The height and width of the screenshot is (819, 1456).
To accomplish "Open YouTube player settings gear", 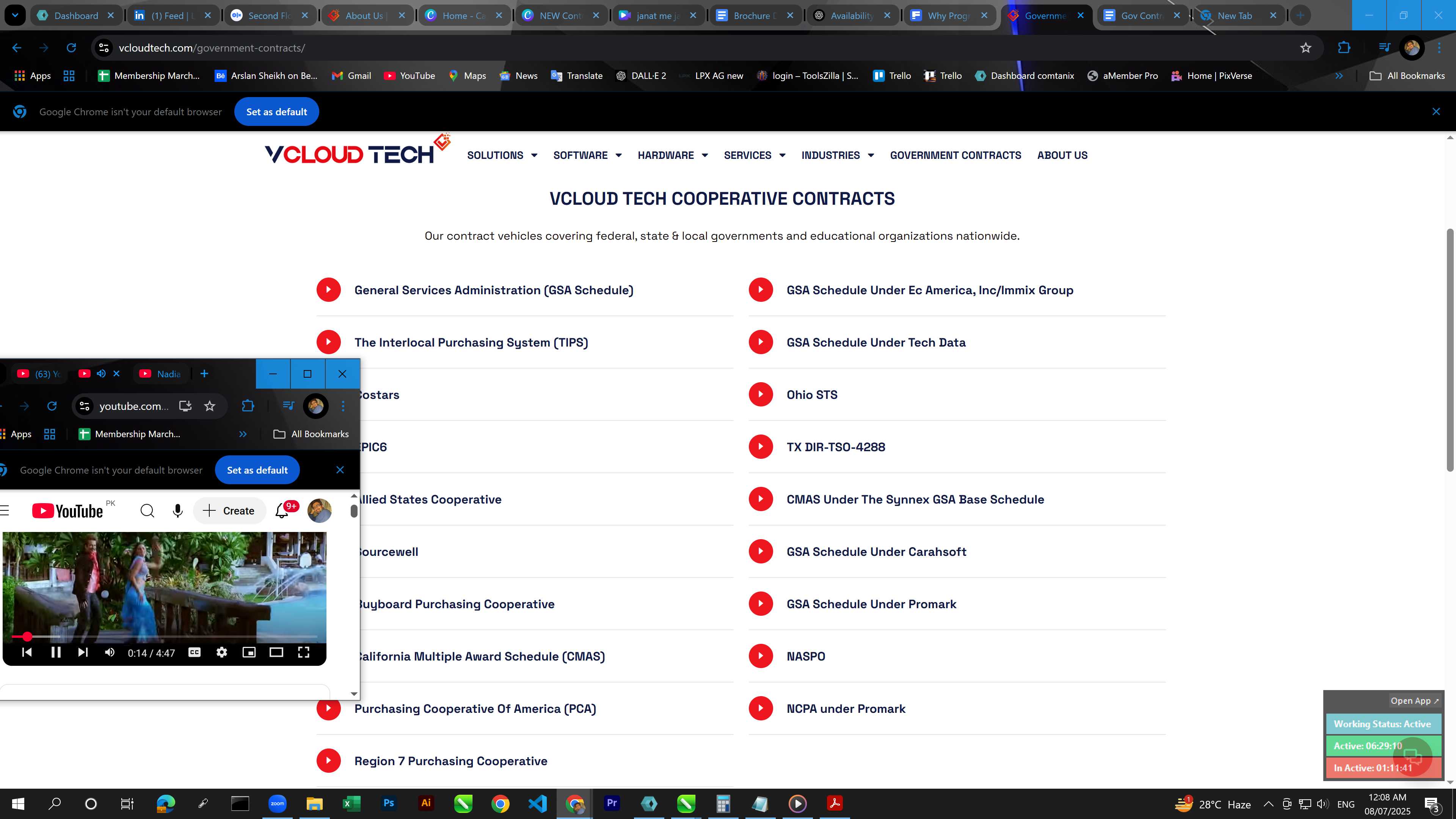I will [221, 652].
